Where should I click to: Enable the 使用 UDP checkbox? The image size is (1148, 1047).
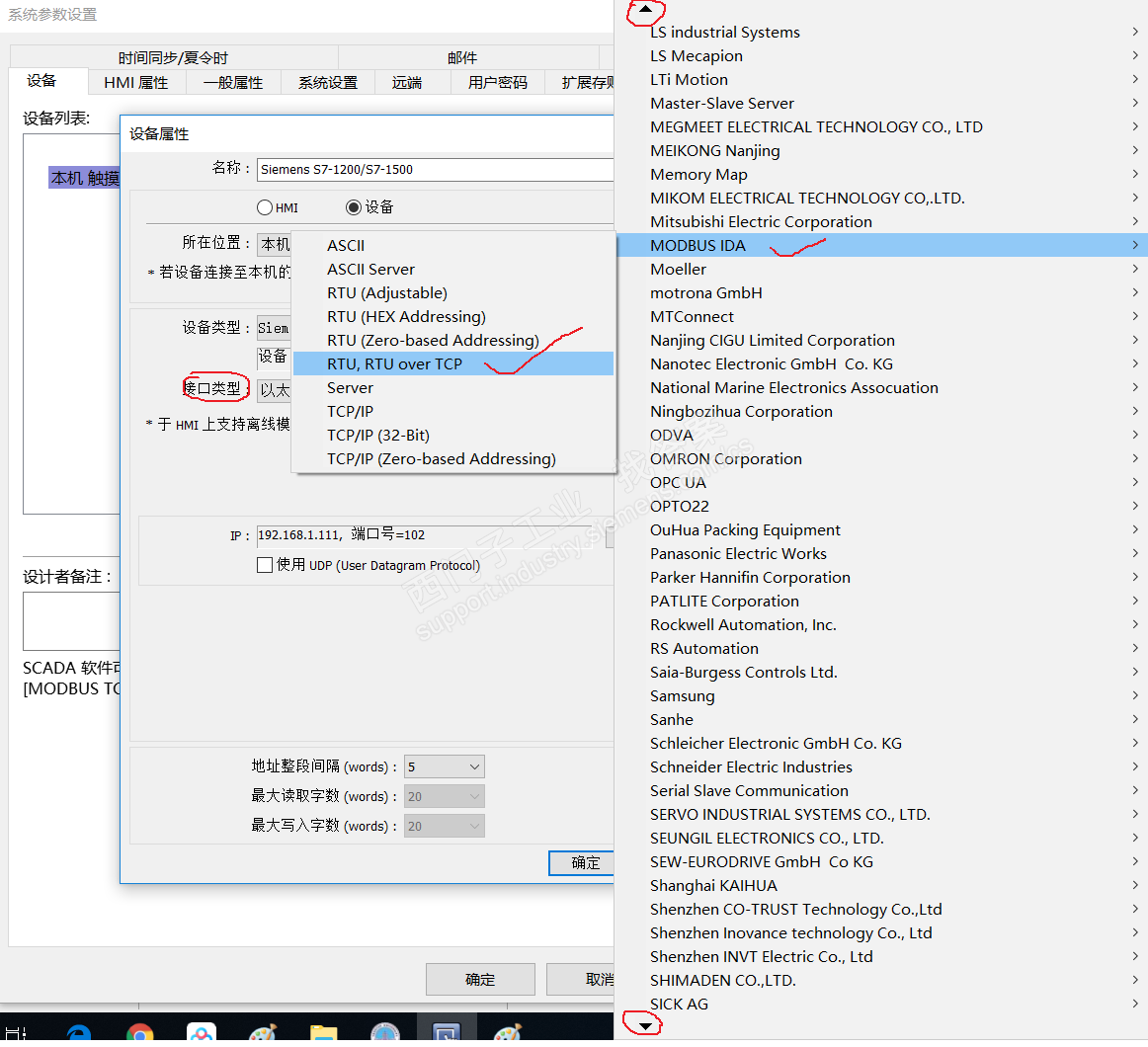pos(265,565)
